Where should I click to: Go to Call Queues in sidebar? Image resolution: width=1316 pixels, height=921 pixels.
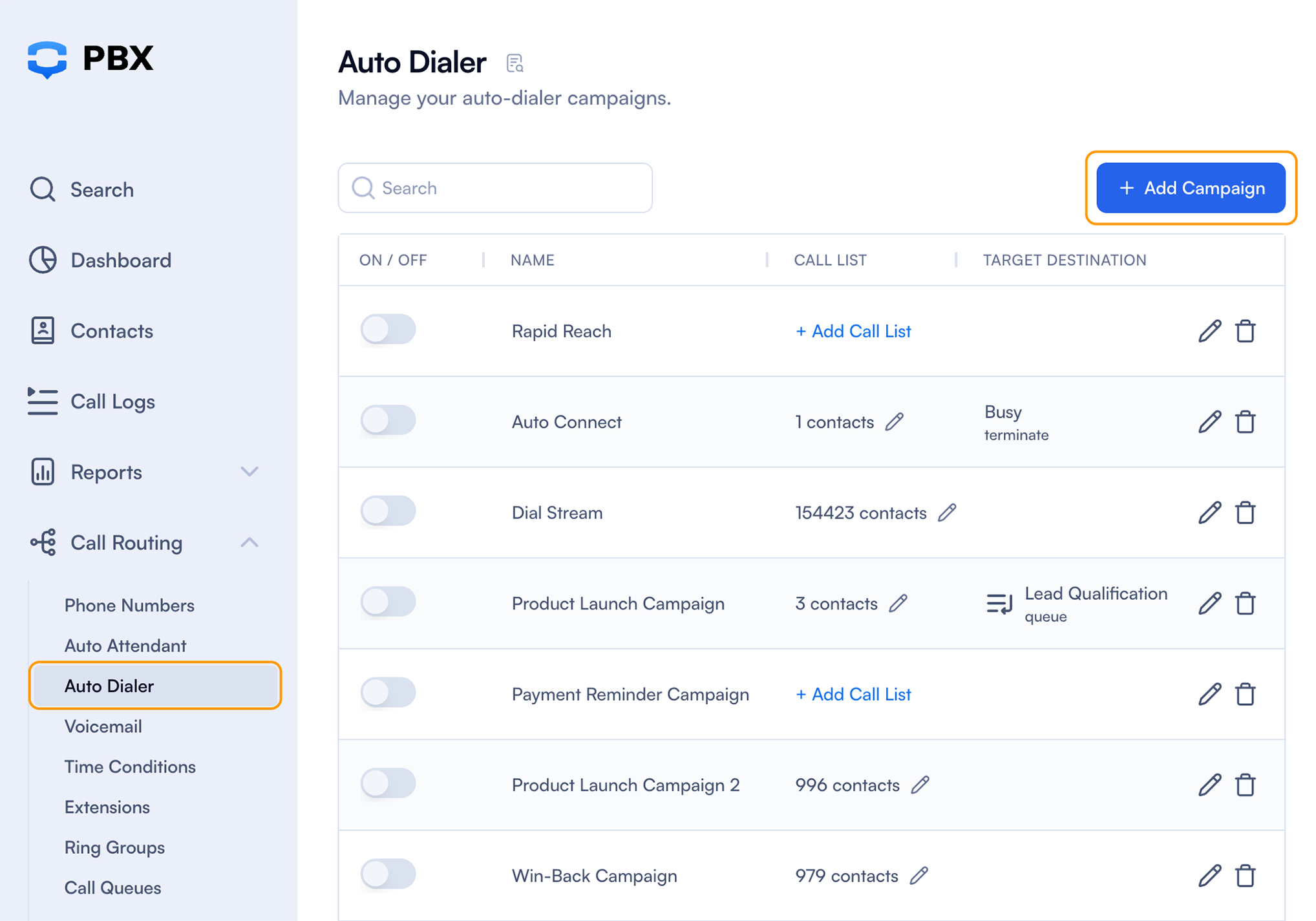pyautogui.click(x=112, y=887)
